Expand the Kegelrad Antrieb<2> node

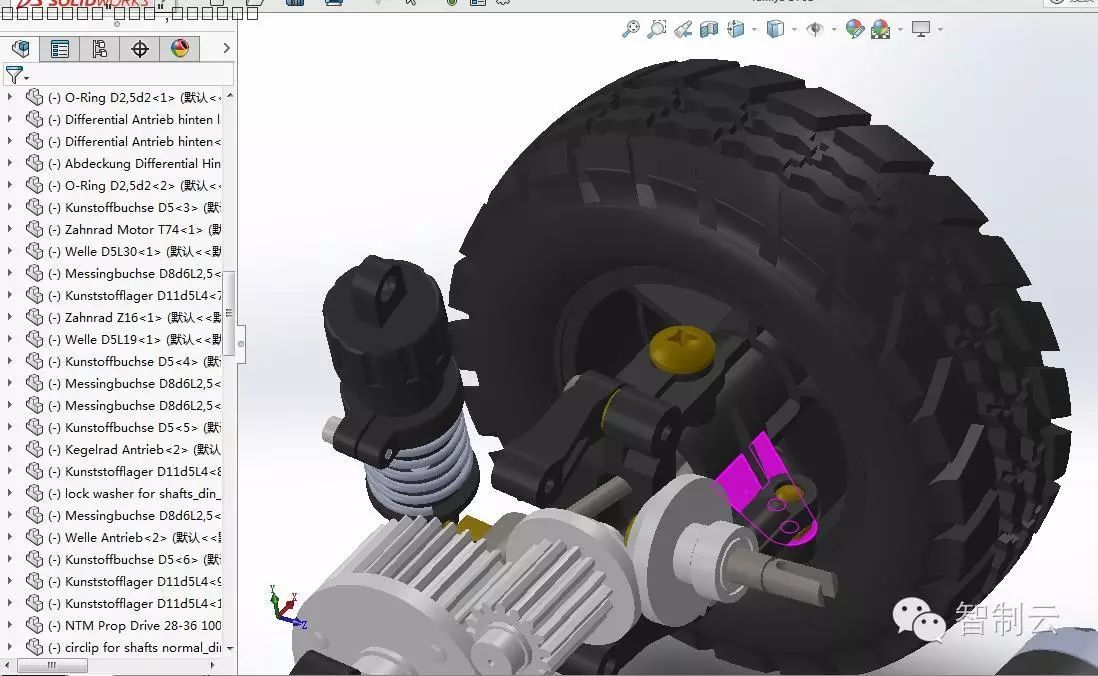click(x=10, y=449)
